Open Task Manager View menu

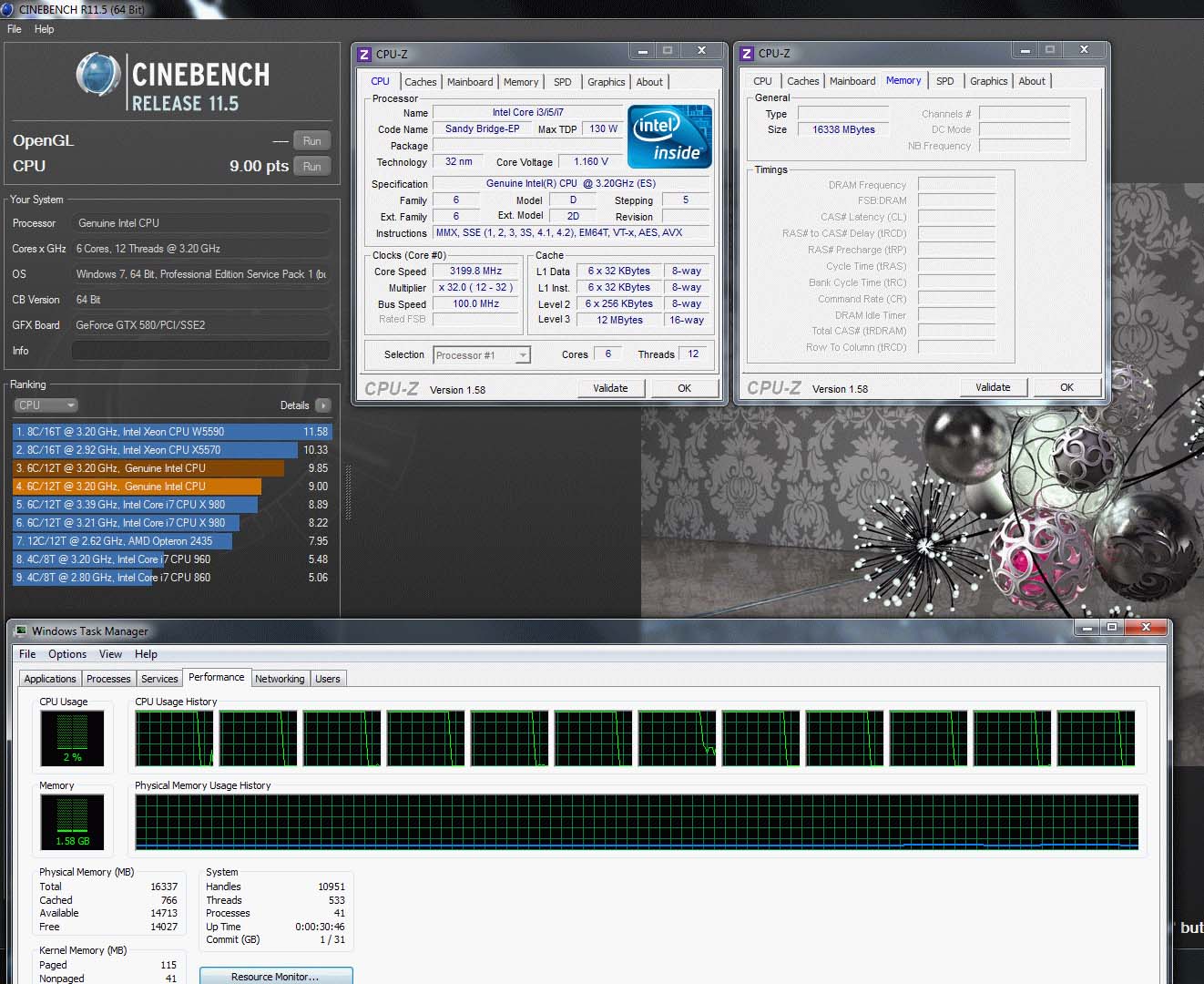110,654
